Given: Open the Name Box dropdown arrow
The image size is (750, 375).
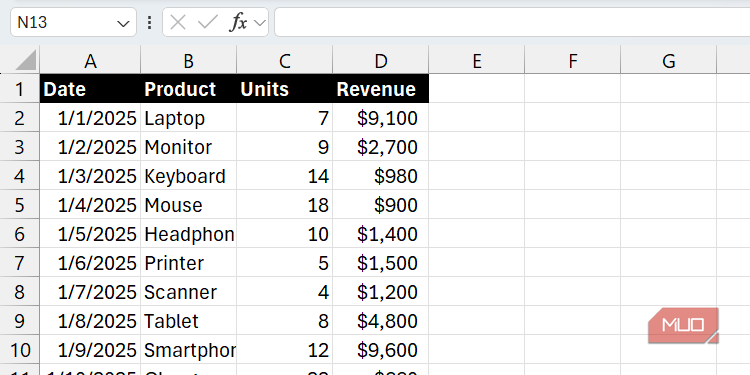Looking at the screenshot, I should 123,23.
